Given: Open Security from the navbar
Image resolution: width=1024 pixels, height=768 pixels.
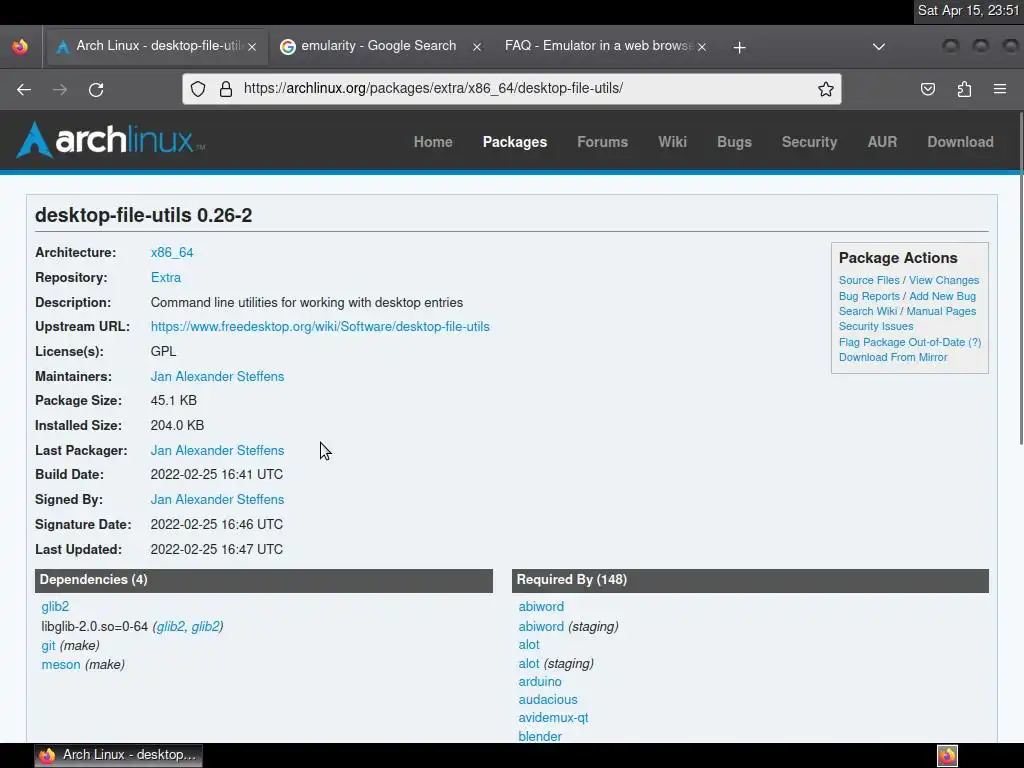Looking at the screenshot, I should [809, 142].
